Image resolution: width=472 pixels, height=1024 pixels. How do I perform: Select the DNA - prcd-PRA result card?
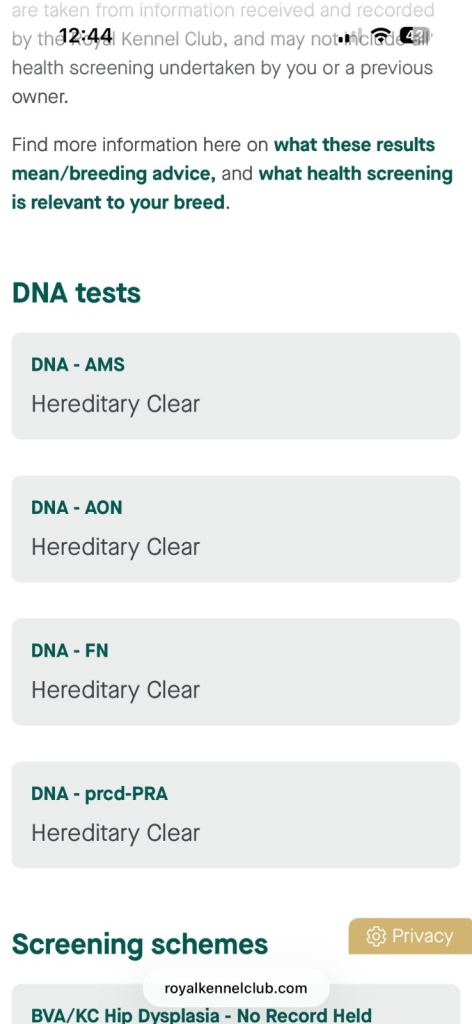pyautogui.click(x=236, y=815)
